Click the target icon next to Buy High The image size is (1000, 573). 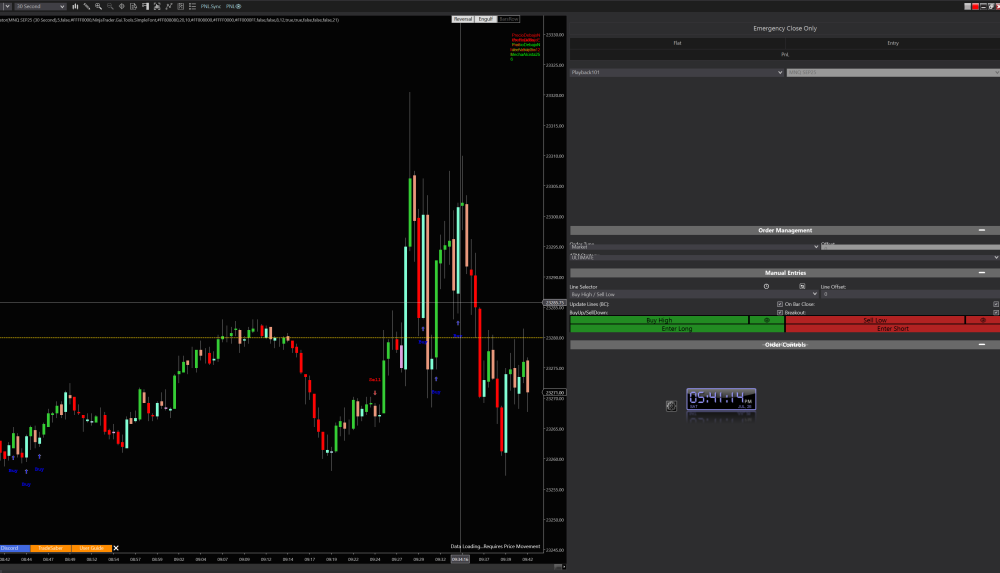click(767, 320)
